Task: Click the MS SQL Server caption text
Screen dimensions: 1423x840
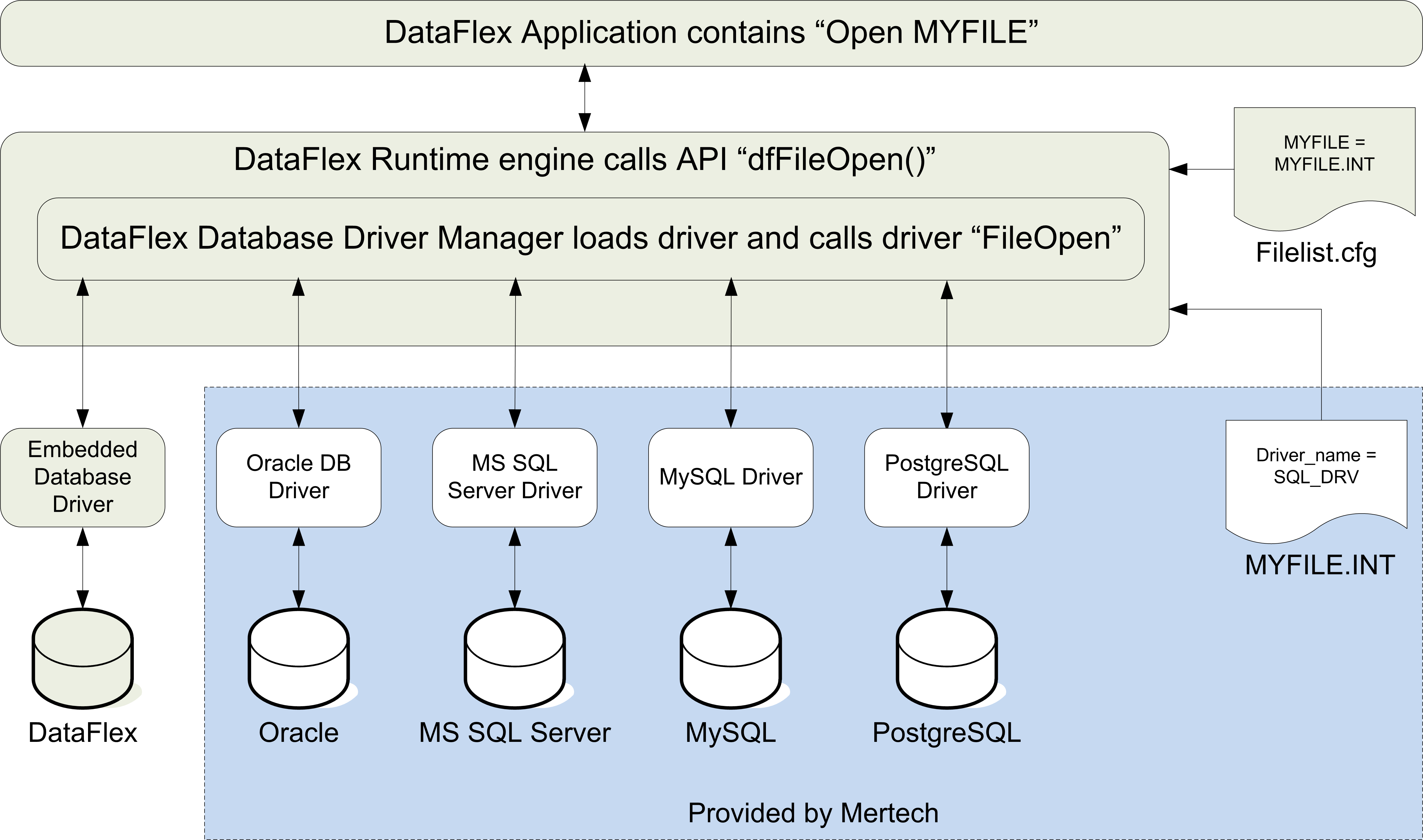Action: (514, 733)
